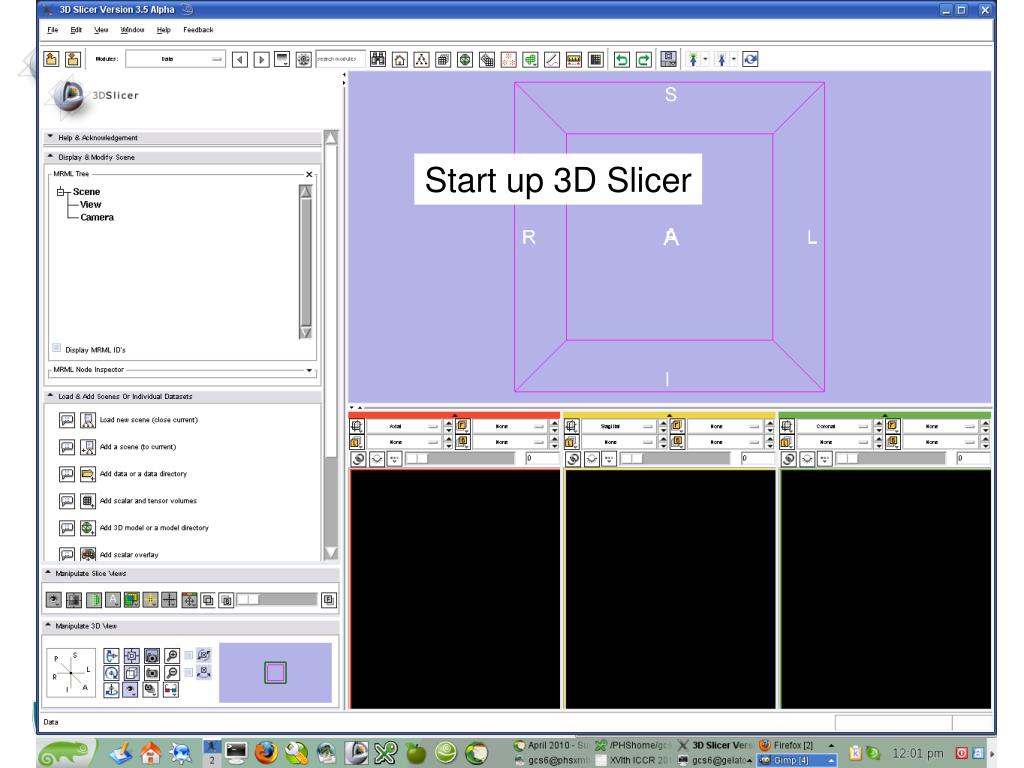The width and height of the screenshot is (1024, 768).
Task: Click the redo arrow icon
Action: (x=644, y=59)
